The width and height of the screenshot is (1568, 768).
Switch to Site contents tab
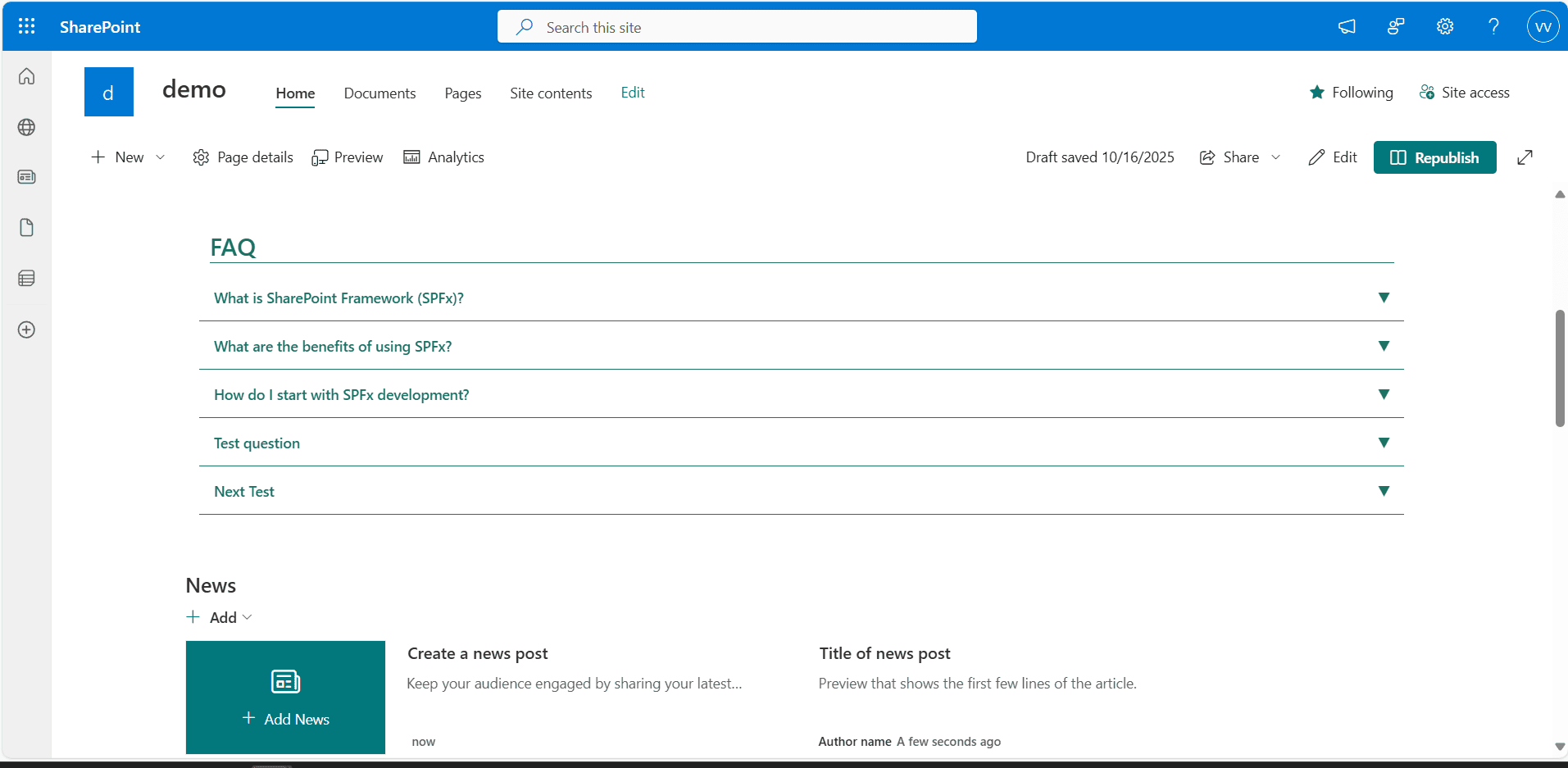click(x=550, y=93)
